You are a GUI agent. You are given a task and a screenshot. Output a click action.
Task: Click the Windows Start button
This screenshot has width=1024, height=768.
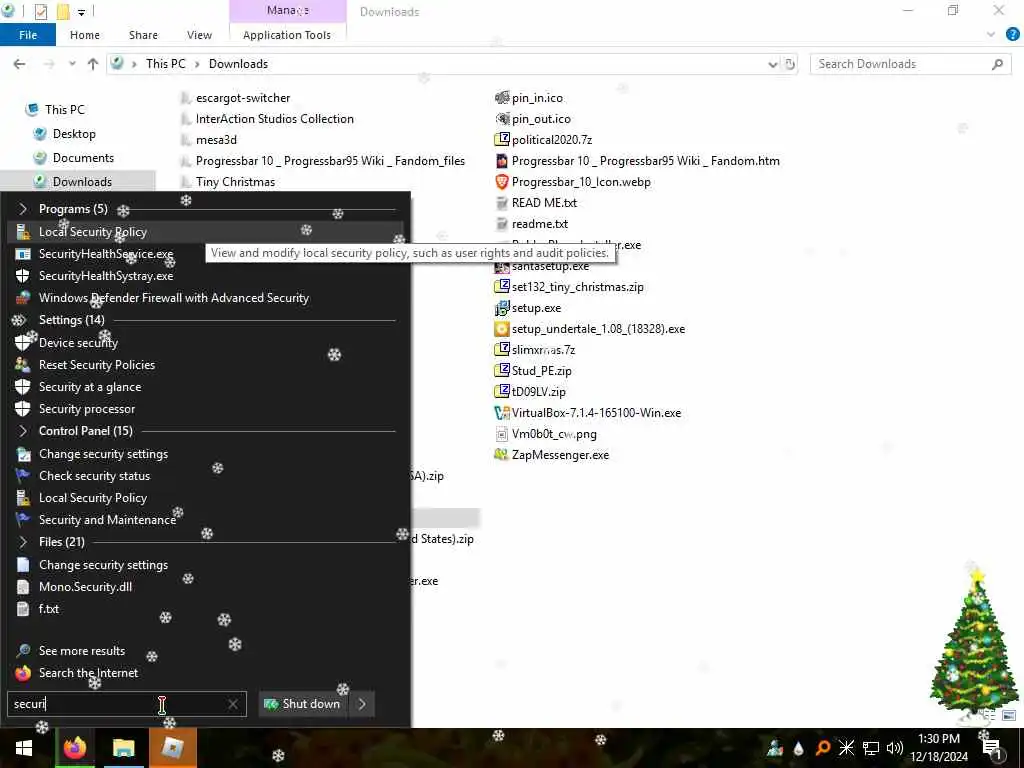pyautogui.click(x=24, y=748)
